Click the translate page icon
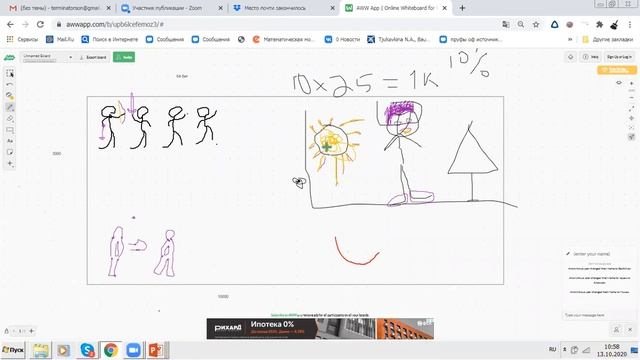 [506, 24]
